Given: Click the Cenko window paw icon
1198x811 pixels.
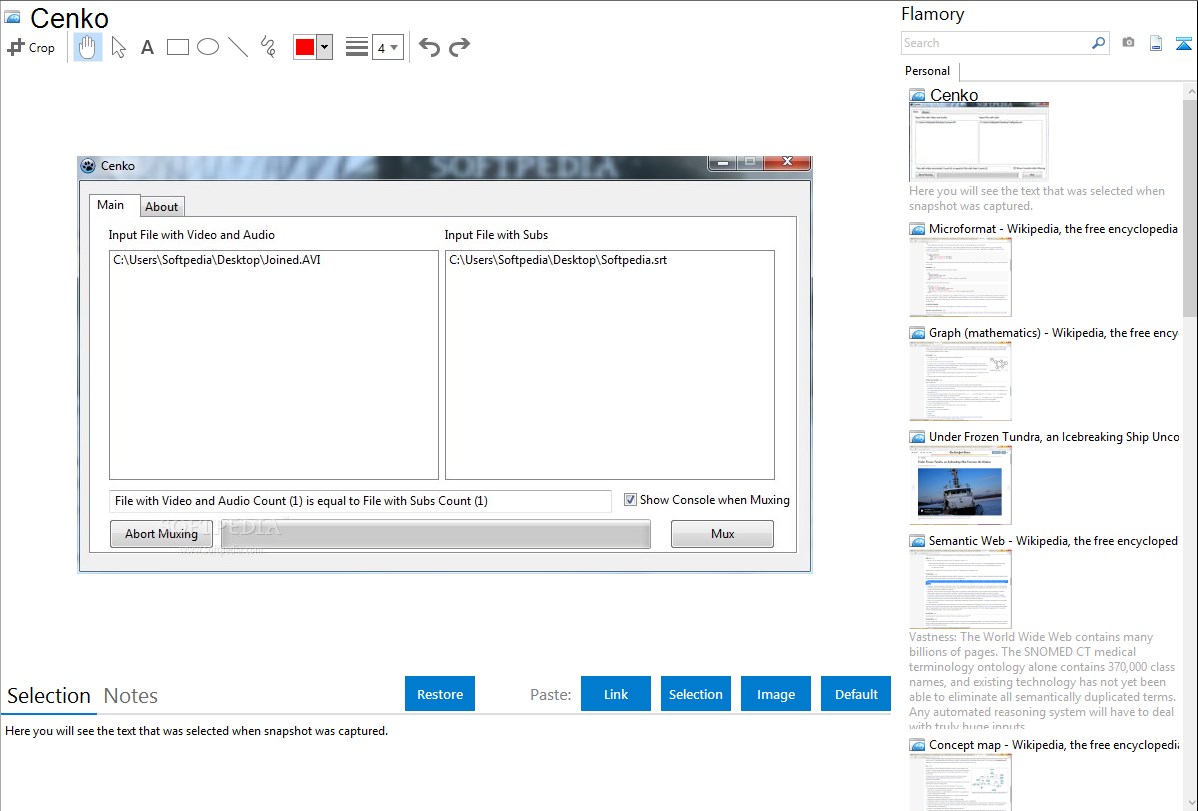Looking at the screenshot, I should 89,166.
